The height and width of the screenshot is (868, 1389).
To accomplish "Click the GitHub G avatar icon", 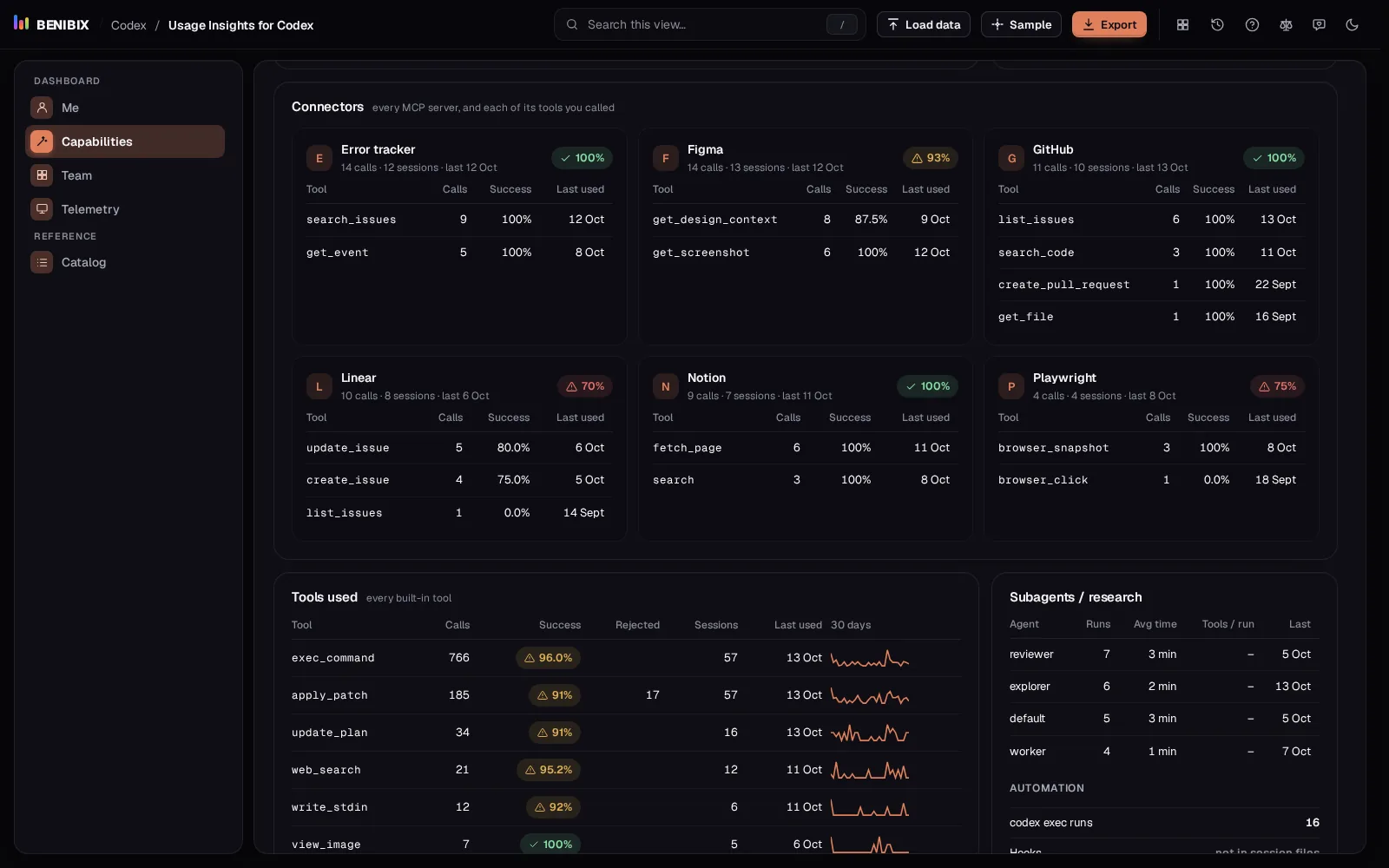I will pyautogui.click(x=1010, y=158).
